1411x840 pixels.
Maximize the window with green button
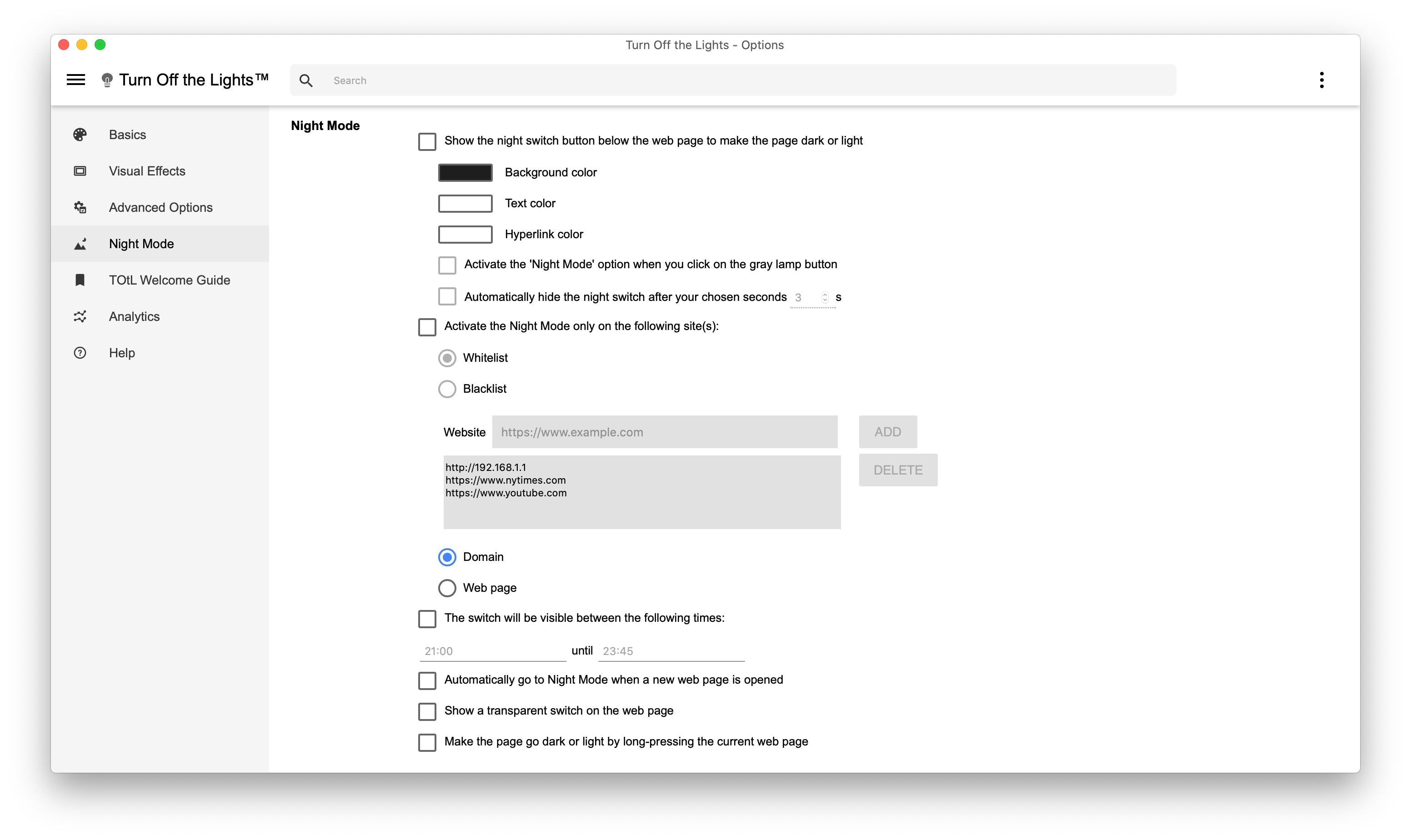click(100, 45)
